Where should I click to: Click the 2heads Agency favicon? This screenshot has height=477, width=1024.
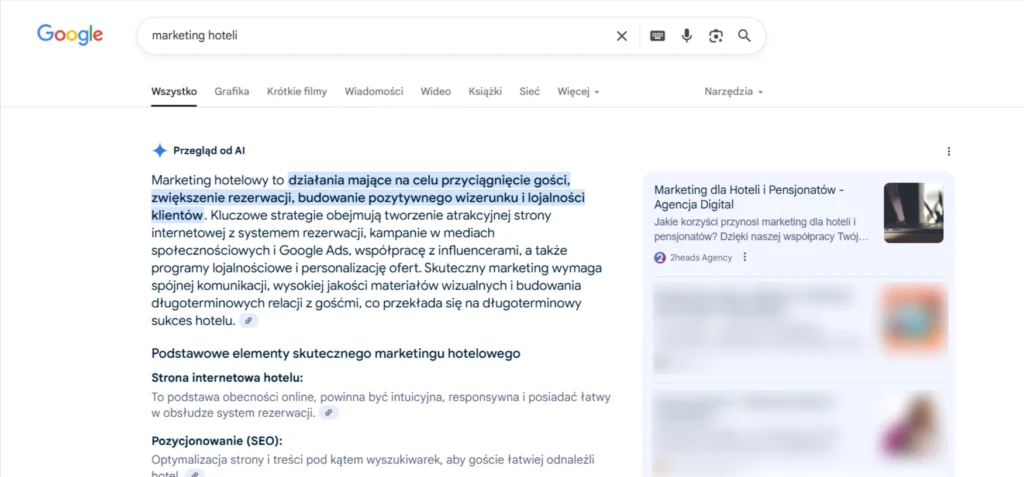coord(660,257)
